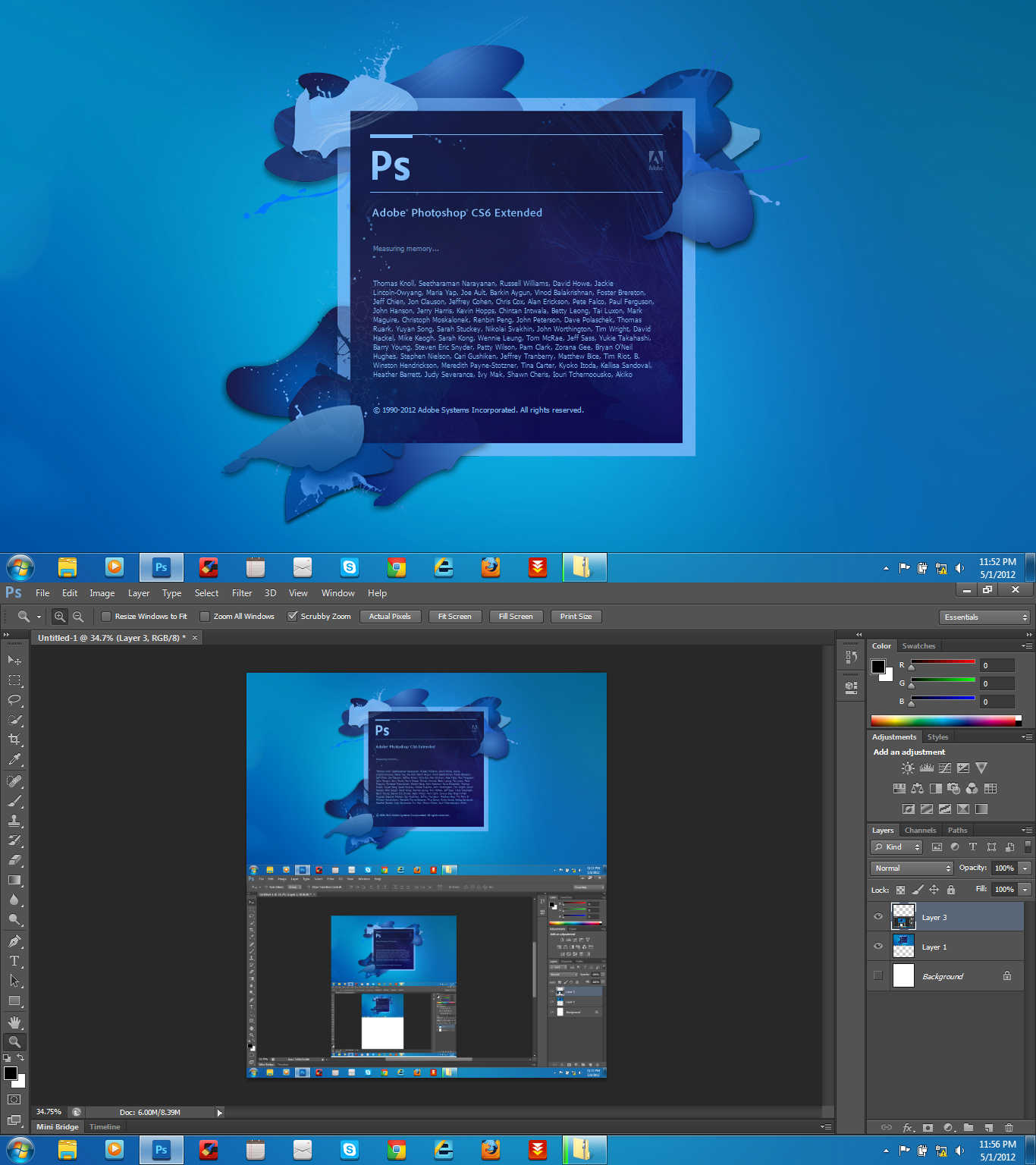Toggle the Scrubby Zoom checkbox
Viewport: 1036px width, 1165px height.
coord(294,617)
